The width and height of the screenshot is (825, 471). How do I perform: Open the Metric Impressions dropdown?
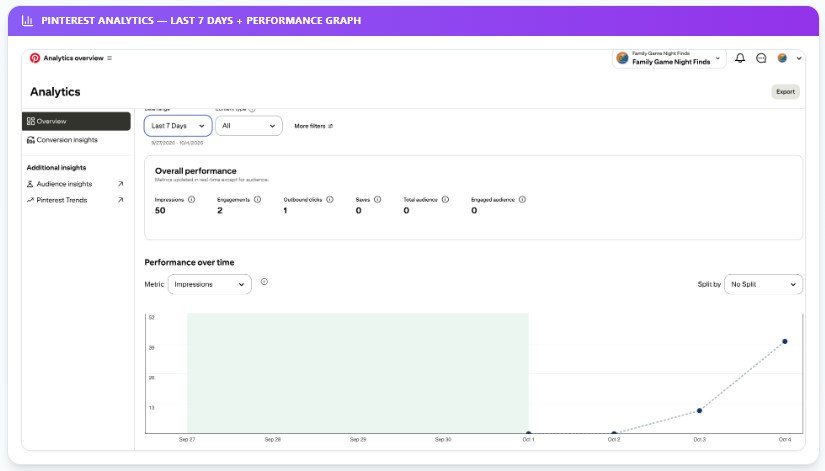209,284
